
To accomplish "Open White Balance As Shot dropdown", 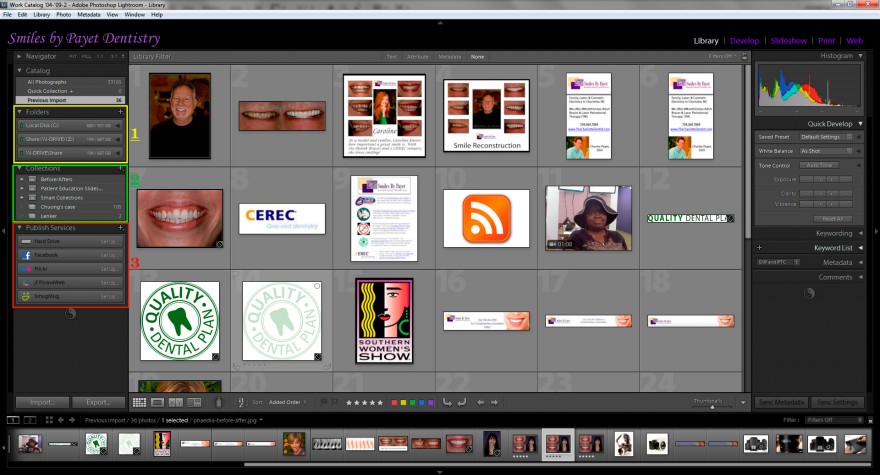I will (x=826, y=151).
